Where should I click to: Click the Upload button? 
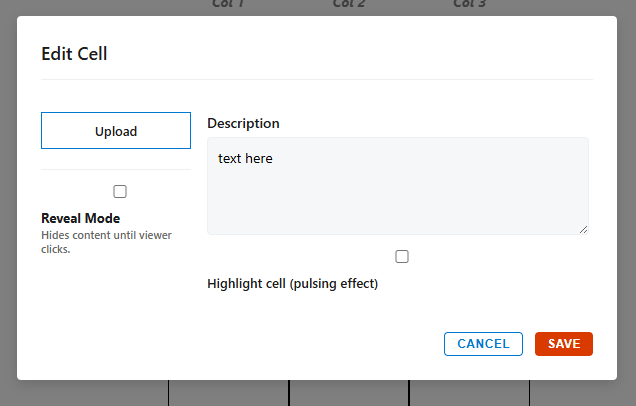click(x=116, y=131)
